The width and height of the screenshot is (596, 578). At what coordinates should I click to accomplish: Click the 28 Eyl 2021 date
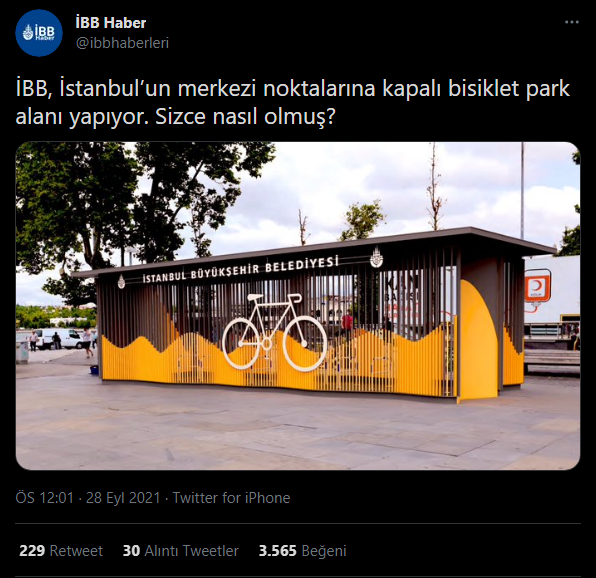pos(123,498)
